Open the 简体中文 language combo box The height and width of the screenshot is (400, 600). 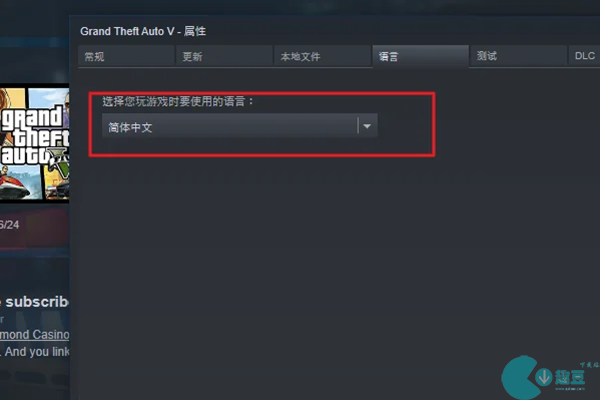point(240,126)
